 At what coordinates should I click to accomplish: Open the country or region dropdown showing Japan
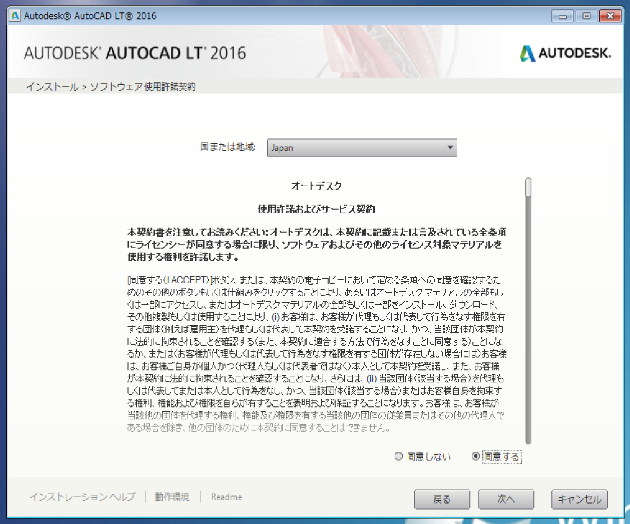click(x=362, y=148)
